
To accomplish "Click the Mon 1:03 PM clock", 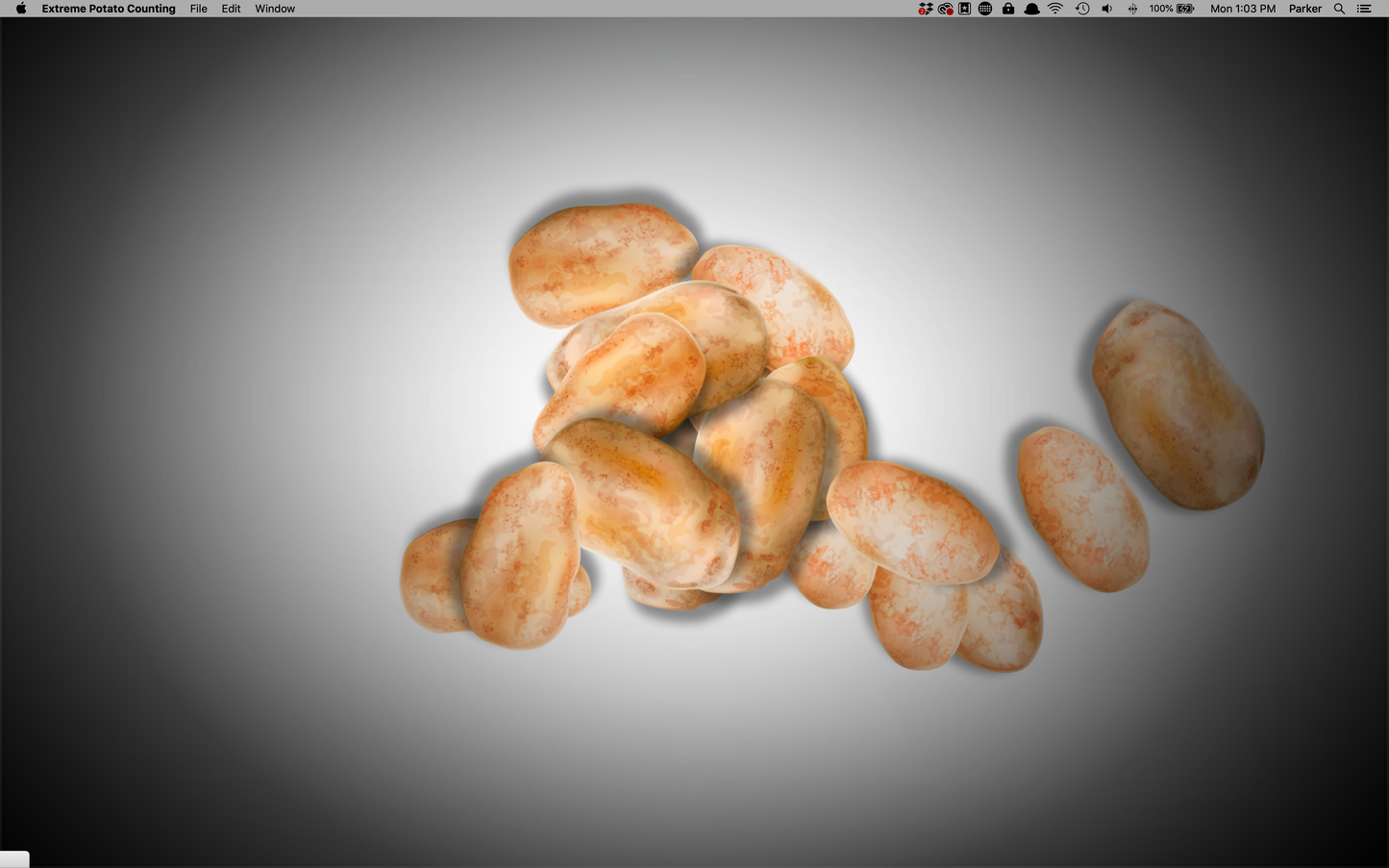I will click(x=1243, y=9).
